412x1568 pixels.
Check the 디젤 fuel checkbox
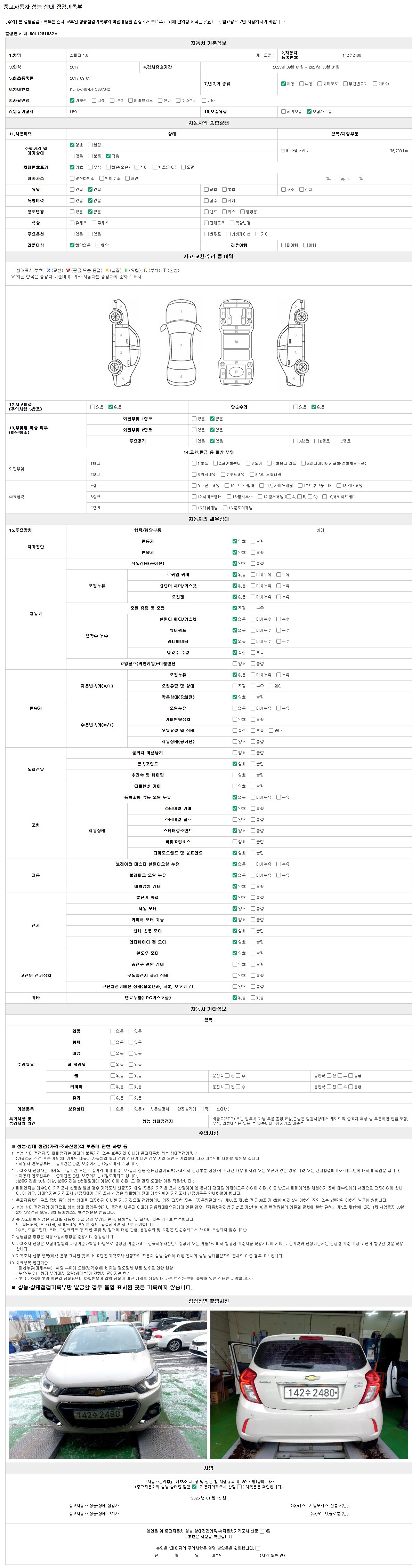tap(94, 101)
